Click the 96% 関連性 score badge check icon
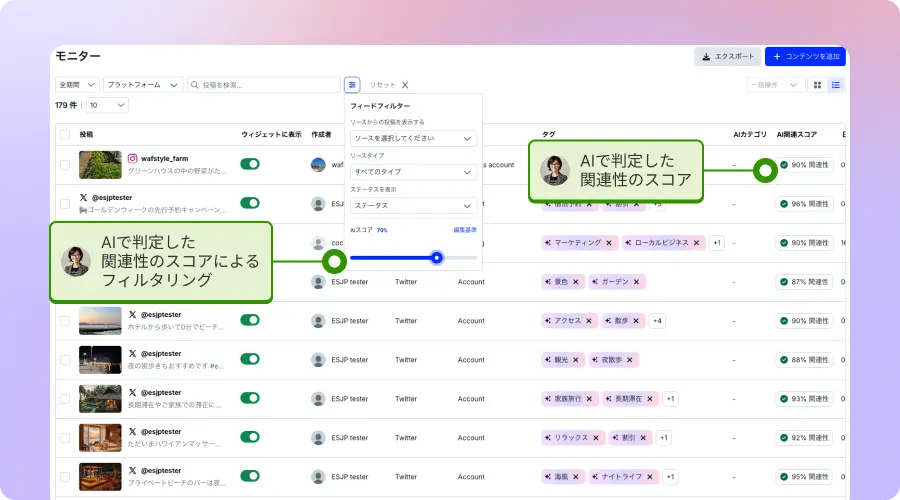Viewport: 900px width, 500px height. point(783,204)
